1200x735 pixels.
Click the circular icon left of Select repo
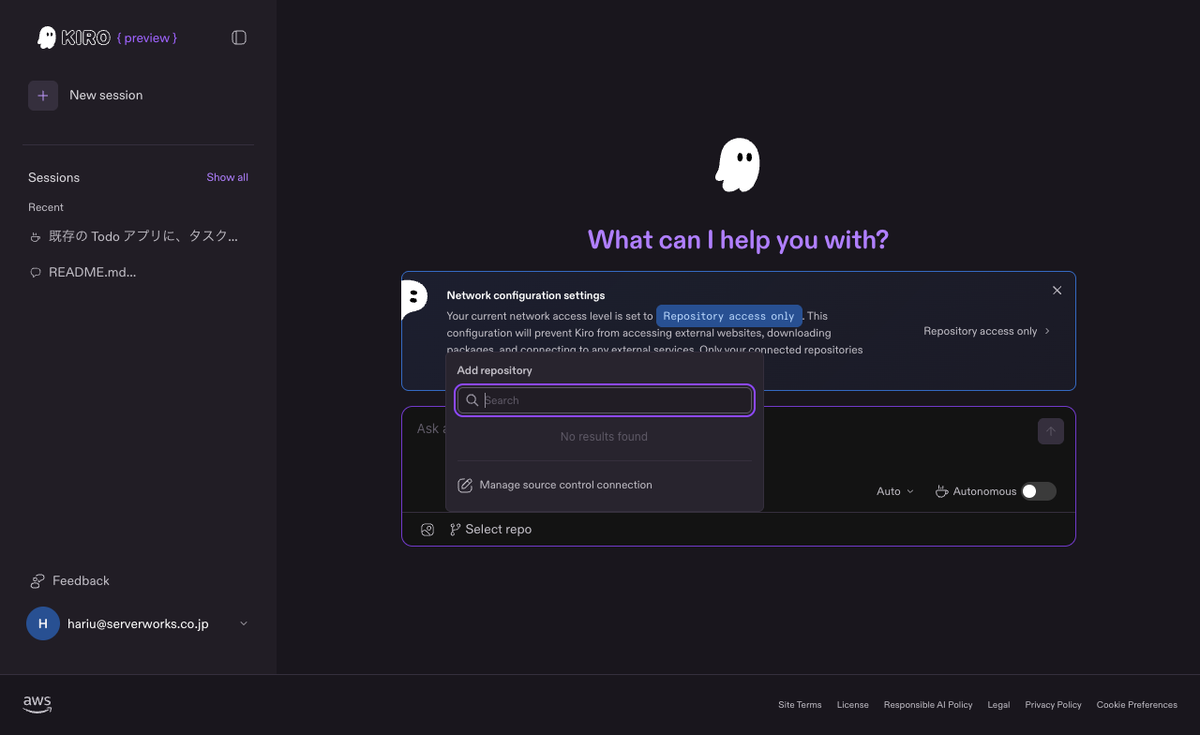427,529
